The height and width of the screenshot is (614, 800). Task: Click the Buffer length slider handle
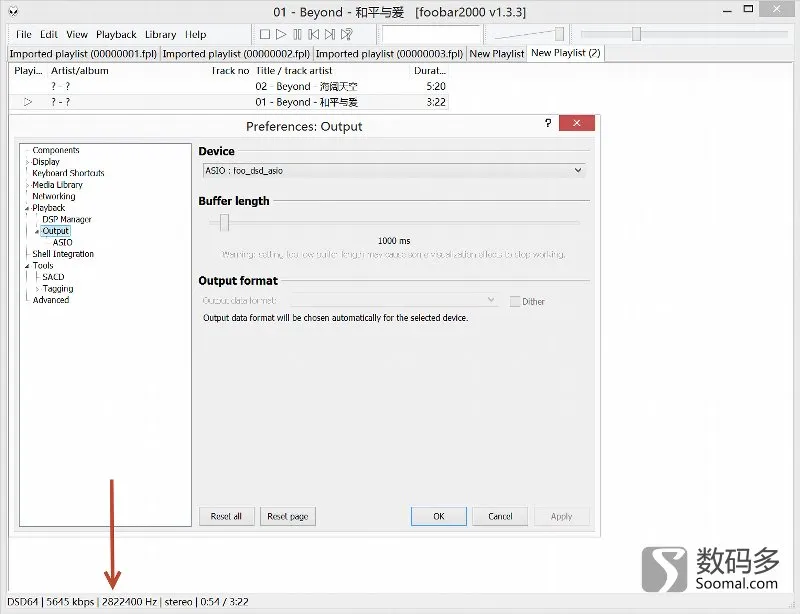[224, 223]
